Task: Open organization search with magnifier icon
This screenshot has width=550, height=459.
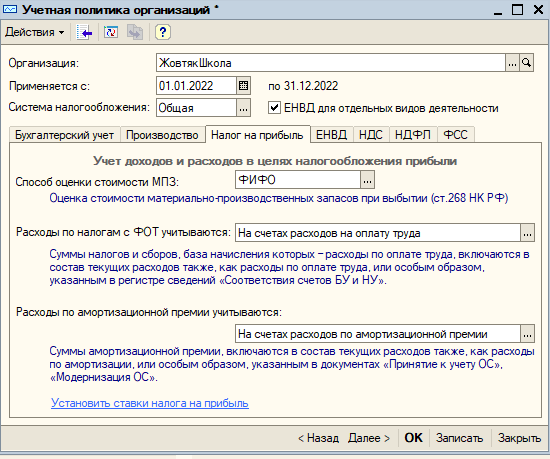Action: 526,63
